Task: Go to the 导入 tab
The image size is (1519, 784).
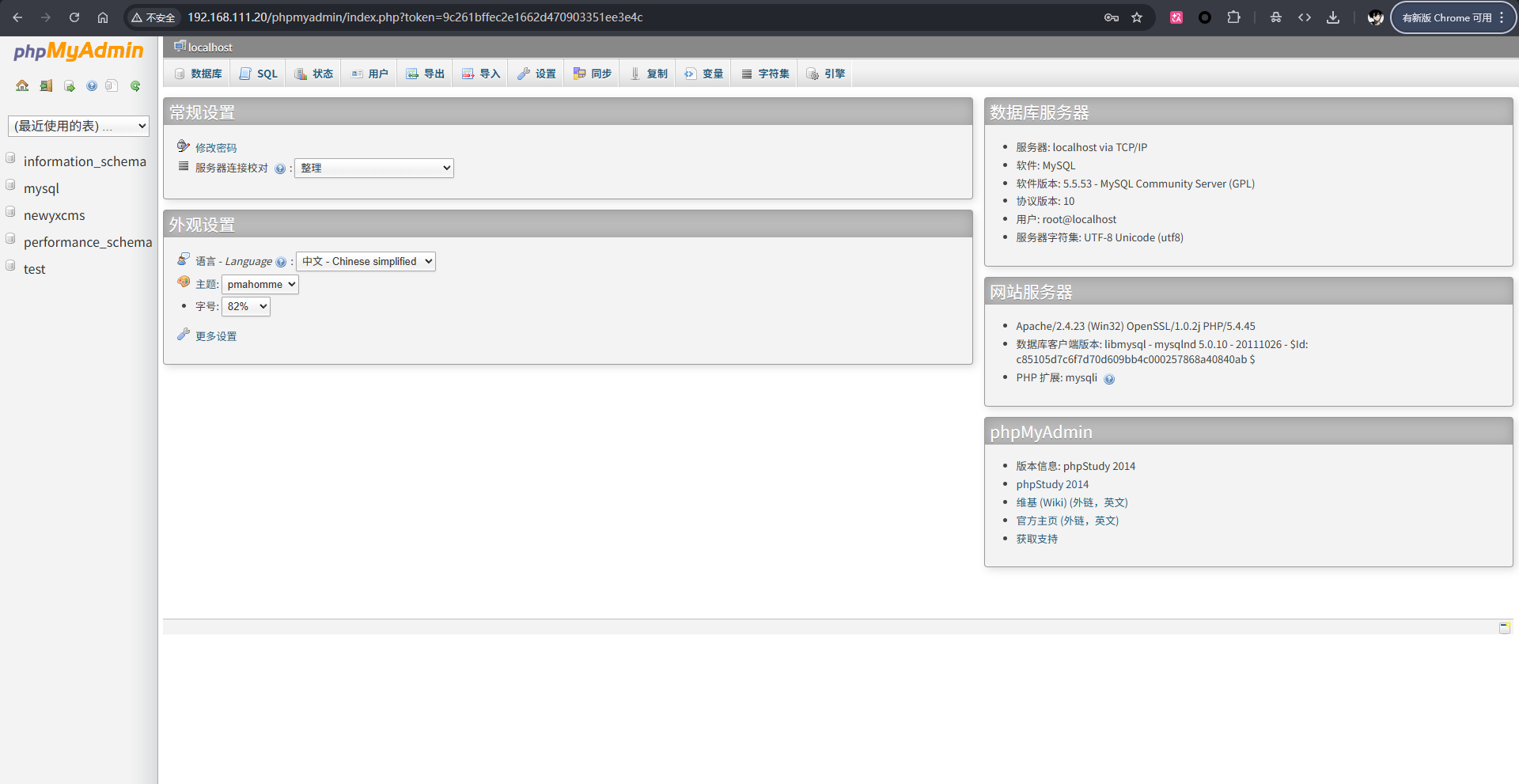Action: (x=481, y=74)
